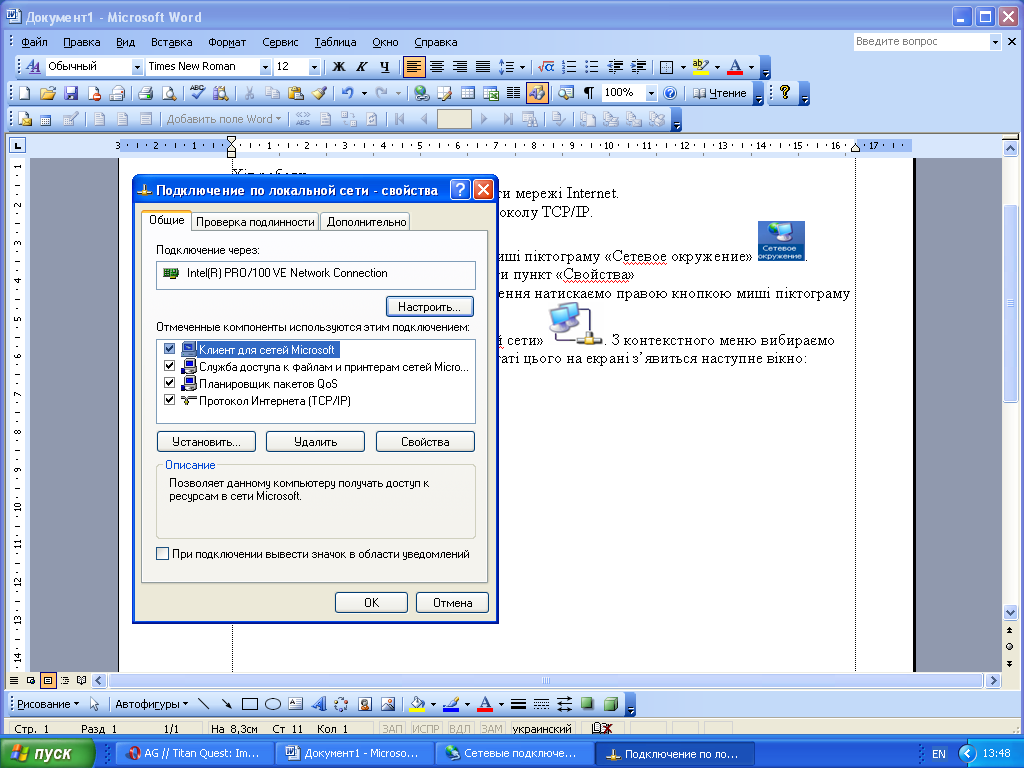Toggle bold formatting (Ж) in toolbar
This screenshot has height=768, width=1024.
339,67
